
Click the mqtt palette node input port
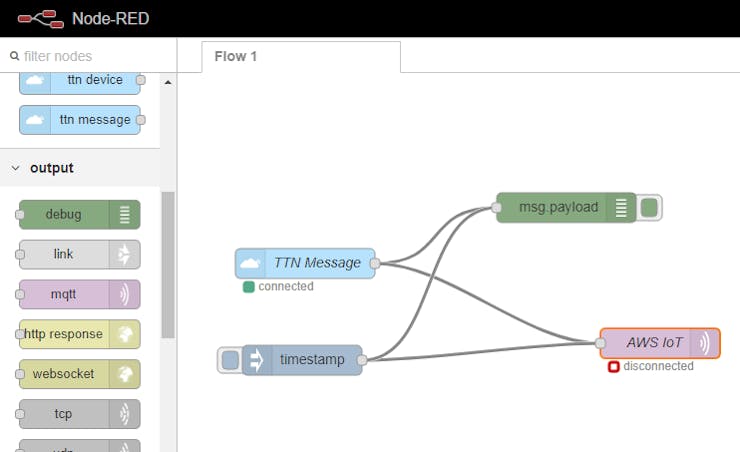[x=19, y=294]
